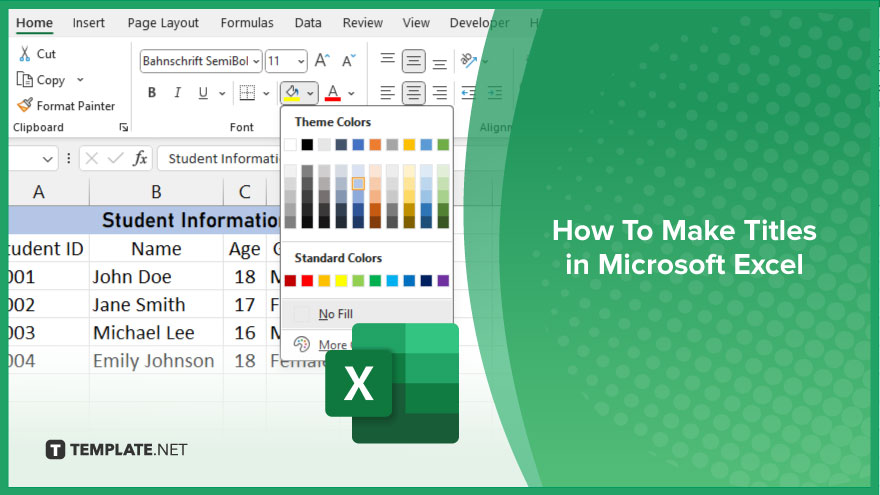Screen dimensions: 880x495
Task: Click the Copy icon
Action: click(x=25, y=80)
